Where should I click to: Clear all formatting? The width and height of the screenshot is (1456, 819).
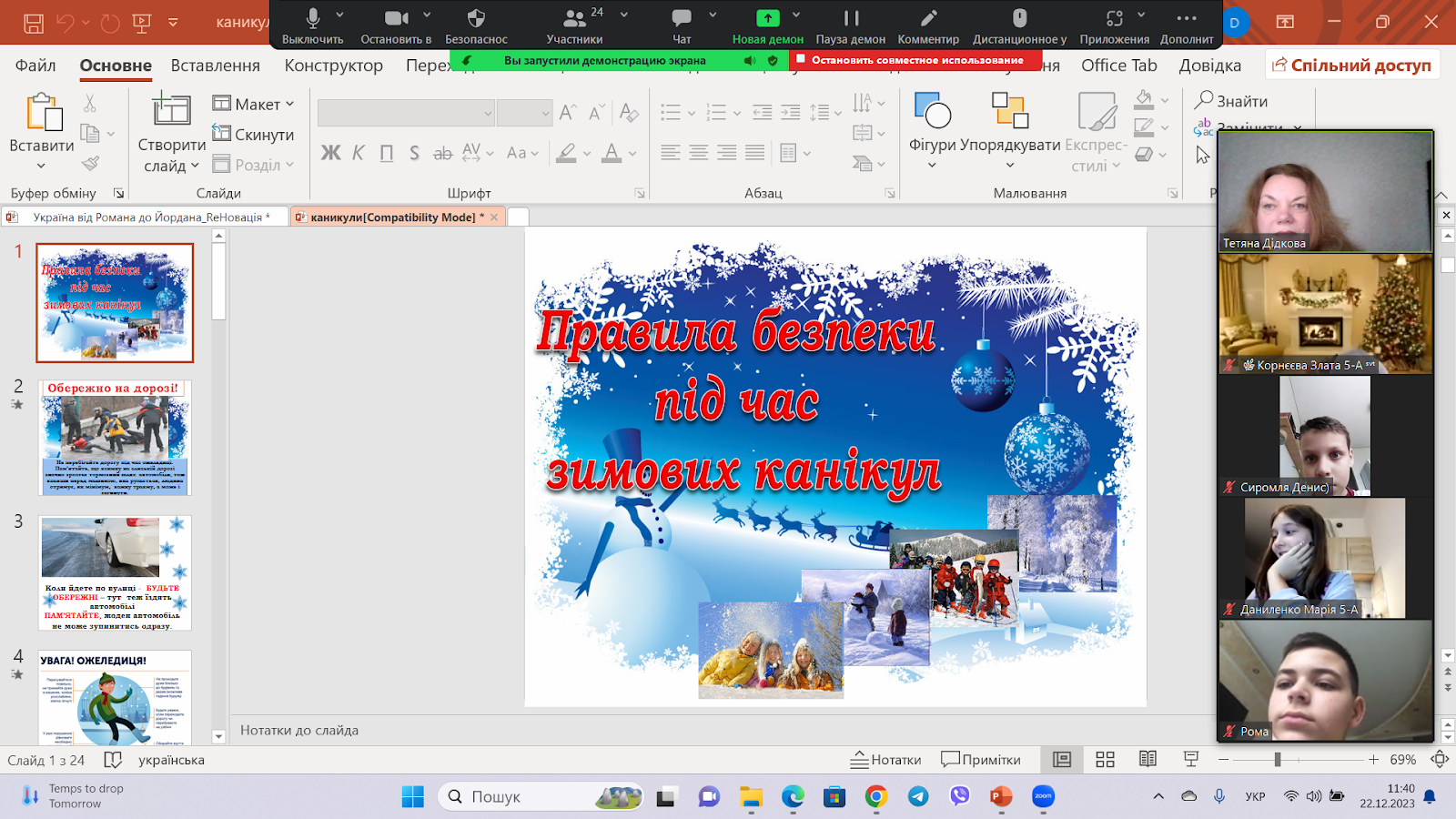point(628,113)
